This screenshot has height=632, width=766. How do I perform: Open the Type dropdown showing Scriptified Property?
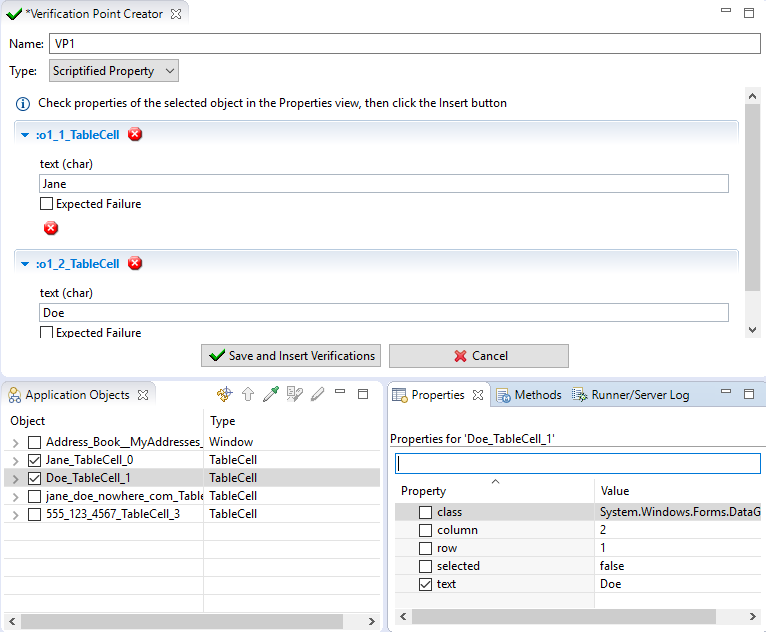point(114,71)
